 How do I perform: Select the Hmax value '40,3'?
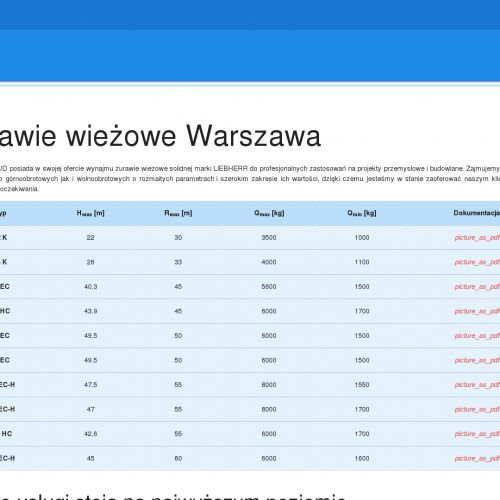tap(90, 287)
